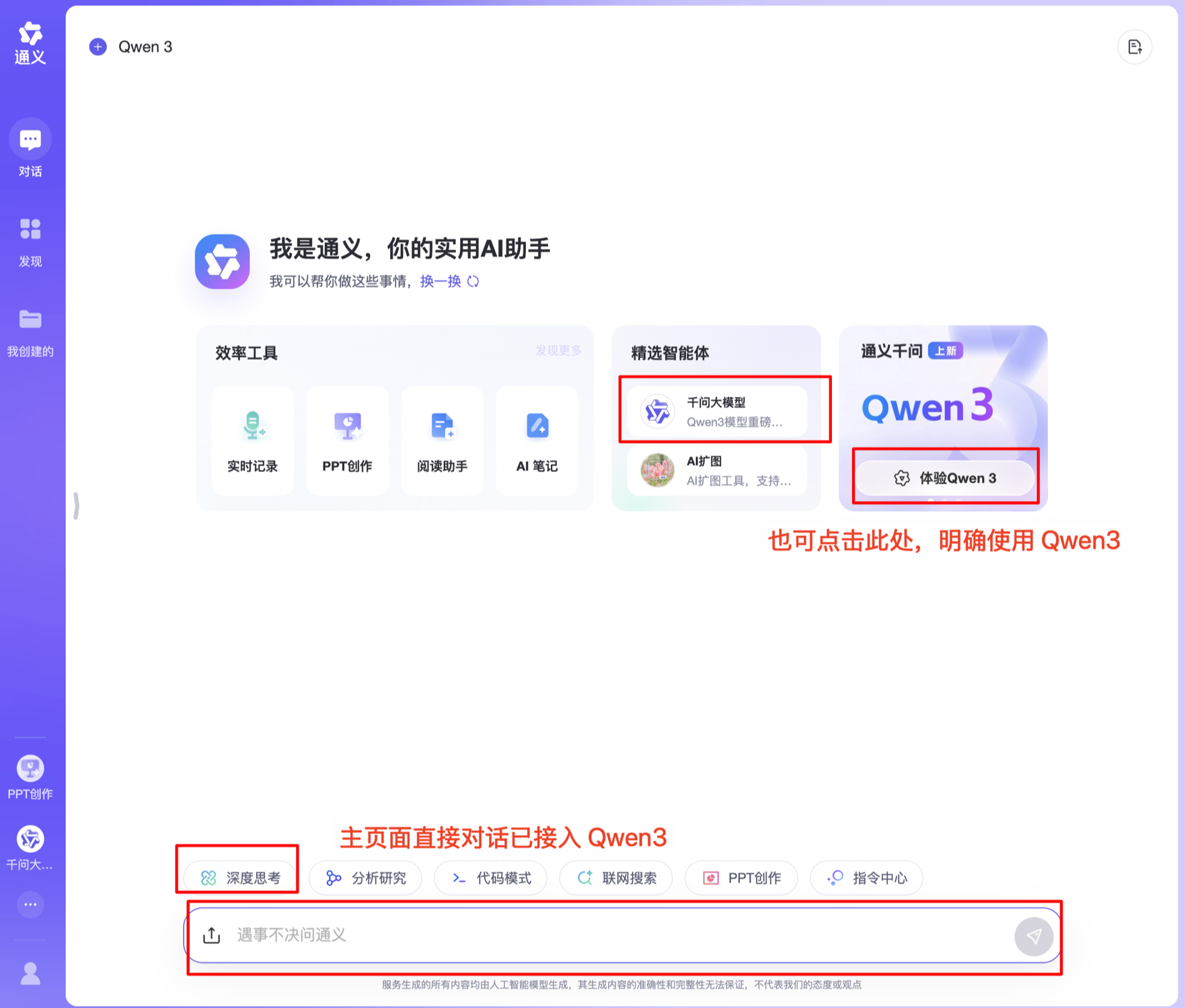Toggle 代码模式 code mode

click(491, 878)
